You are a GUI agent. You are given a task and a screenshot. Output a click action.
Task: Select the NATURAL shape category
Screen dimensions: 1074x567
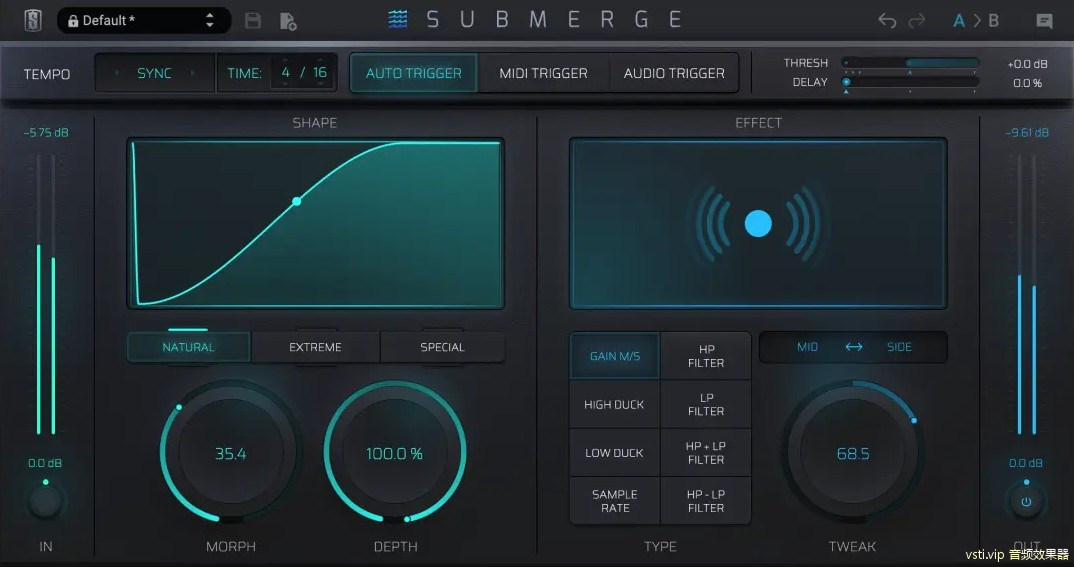(188, 347)
